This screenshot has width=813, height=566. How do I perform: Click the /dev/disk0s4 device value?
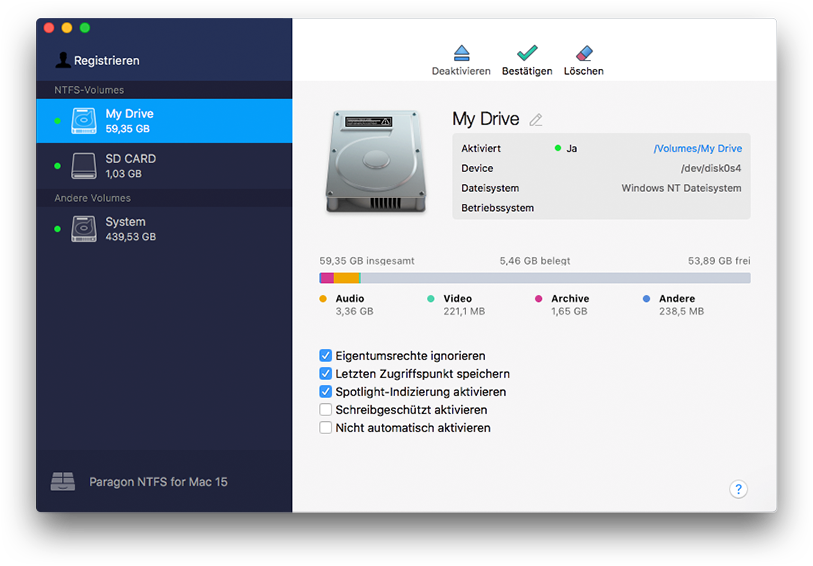point(711,168)
